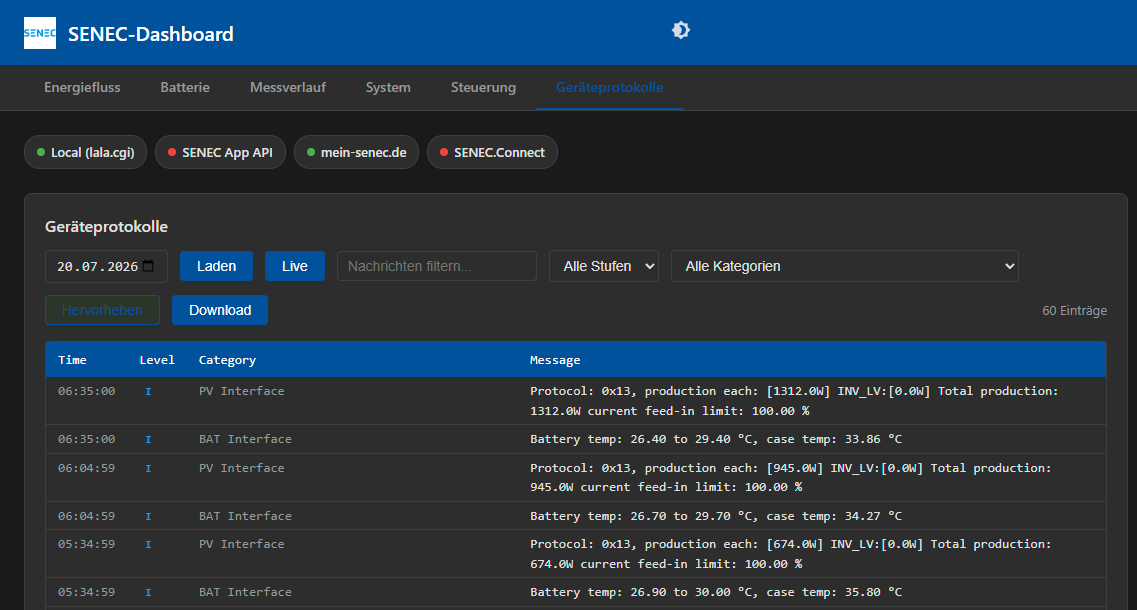Screen dimensions: 1137x610
Task: Toggle the Hervorheben button
Action: [102, 310]
